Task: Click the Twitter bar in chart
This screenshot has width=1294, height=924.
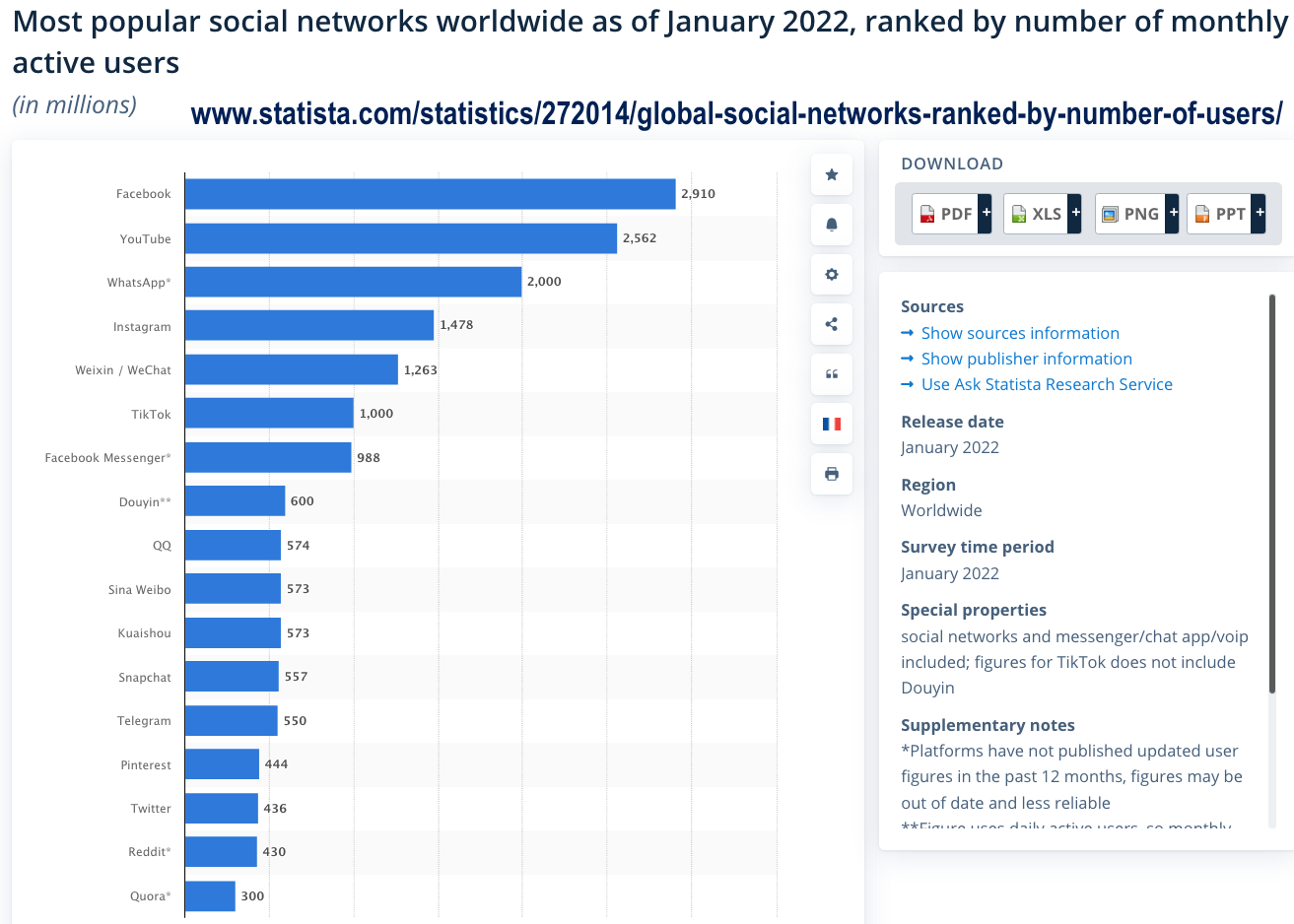Action: pos(222,808)
